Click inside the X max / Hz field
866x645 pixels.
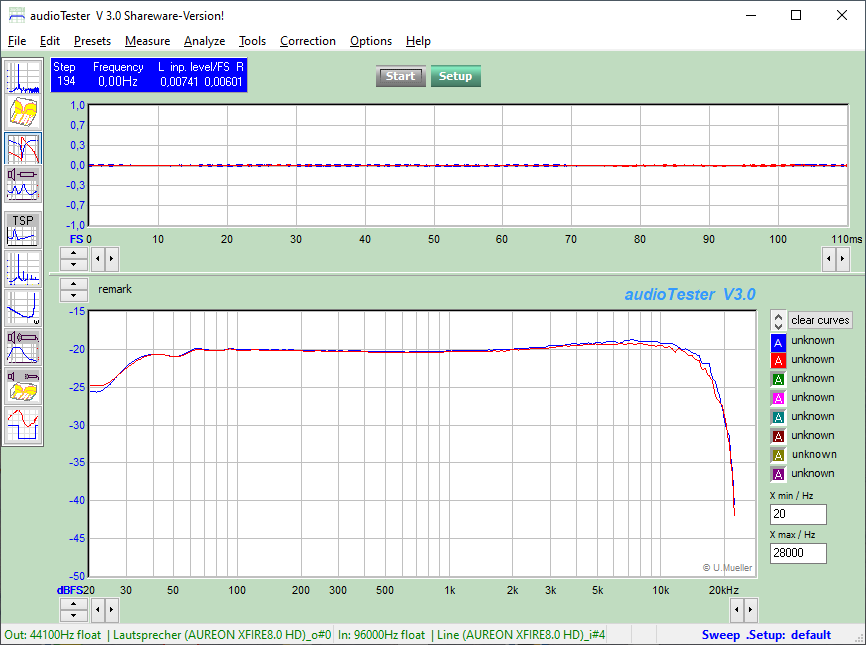(x=797, y=553)
